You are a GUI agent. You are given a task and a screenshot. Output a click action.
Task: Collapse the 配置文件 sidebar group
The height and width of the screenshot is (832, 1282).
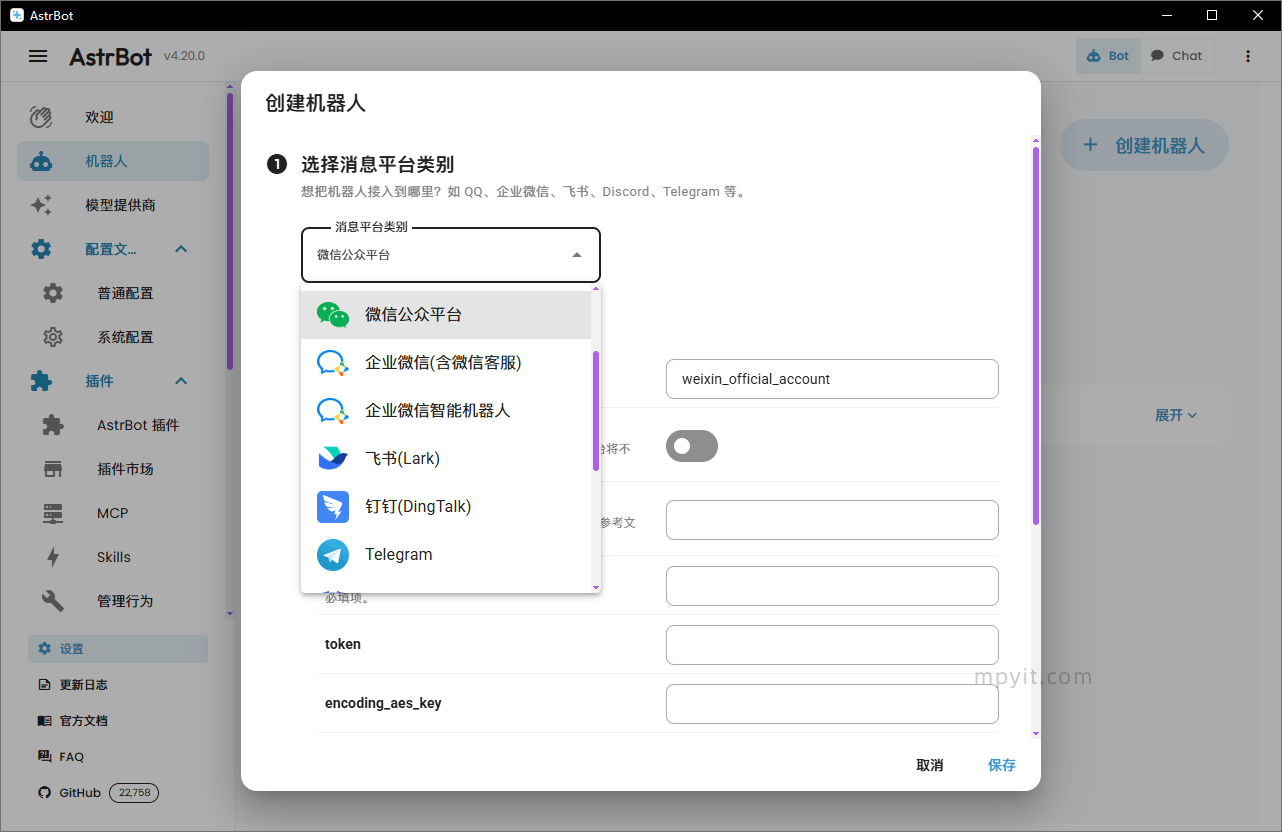pyautogui.click(x=181, y=249)
